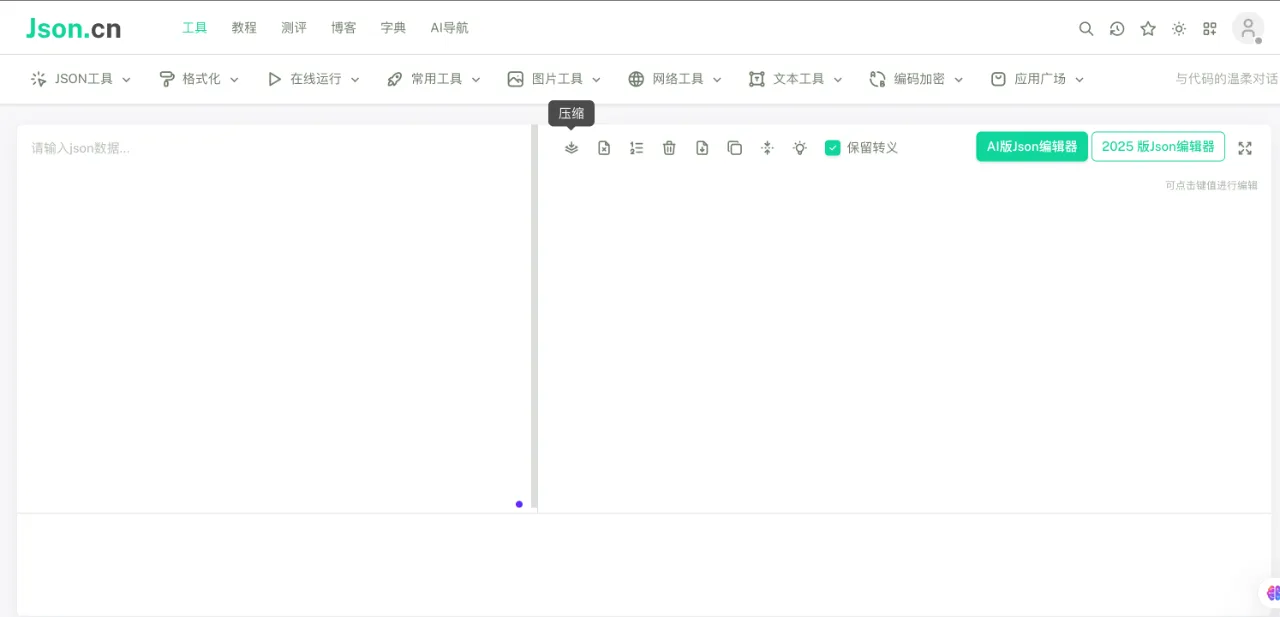Expand the 在线运行 dropdown menu

313,79
